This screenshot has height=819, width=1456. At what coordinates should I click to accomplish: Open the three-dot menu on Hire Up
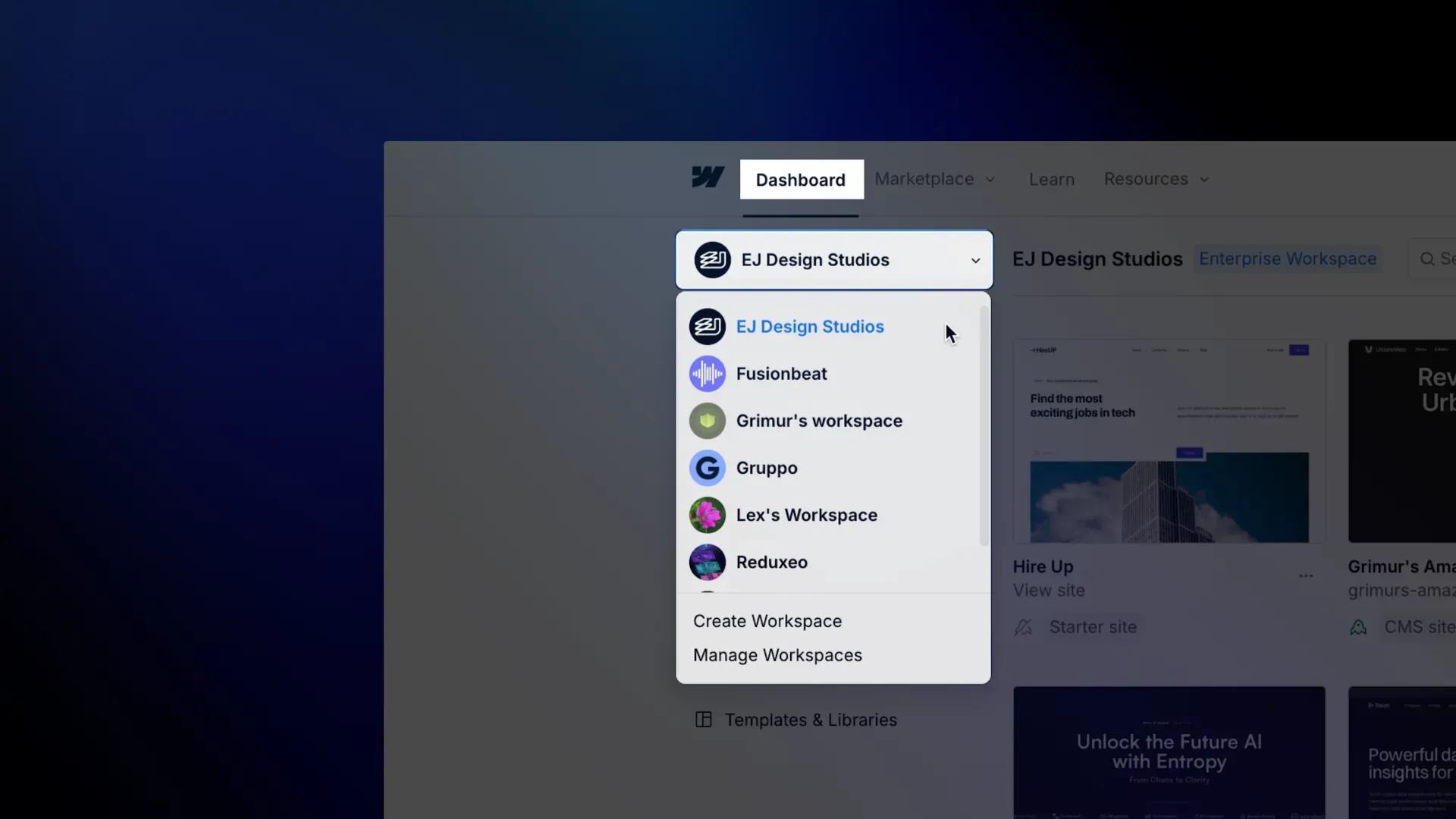[1306, 576]
